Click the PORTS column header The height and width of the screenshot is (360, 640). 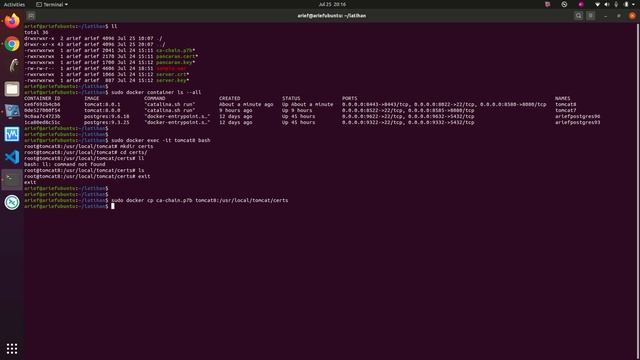coord(349,98)
